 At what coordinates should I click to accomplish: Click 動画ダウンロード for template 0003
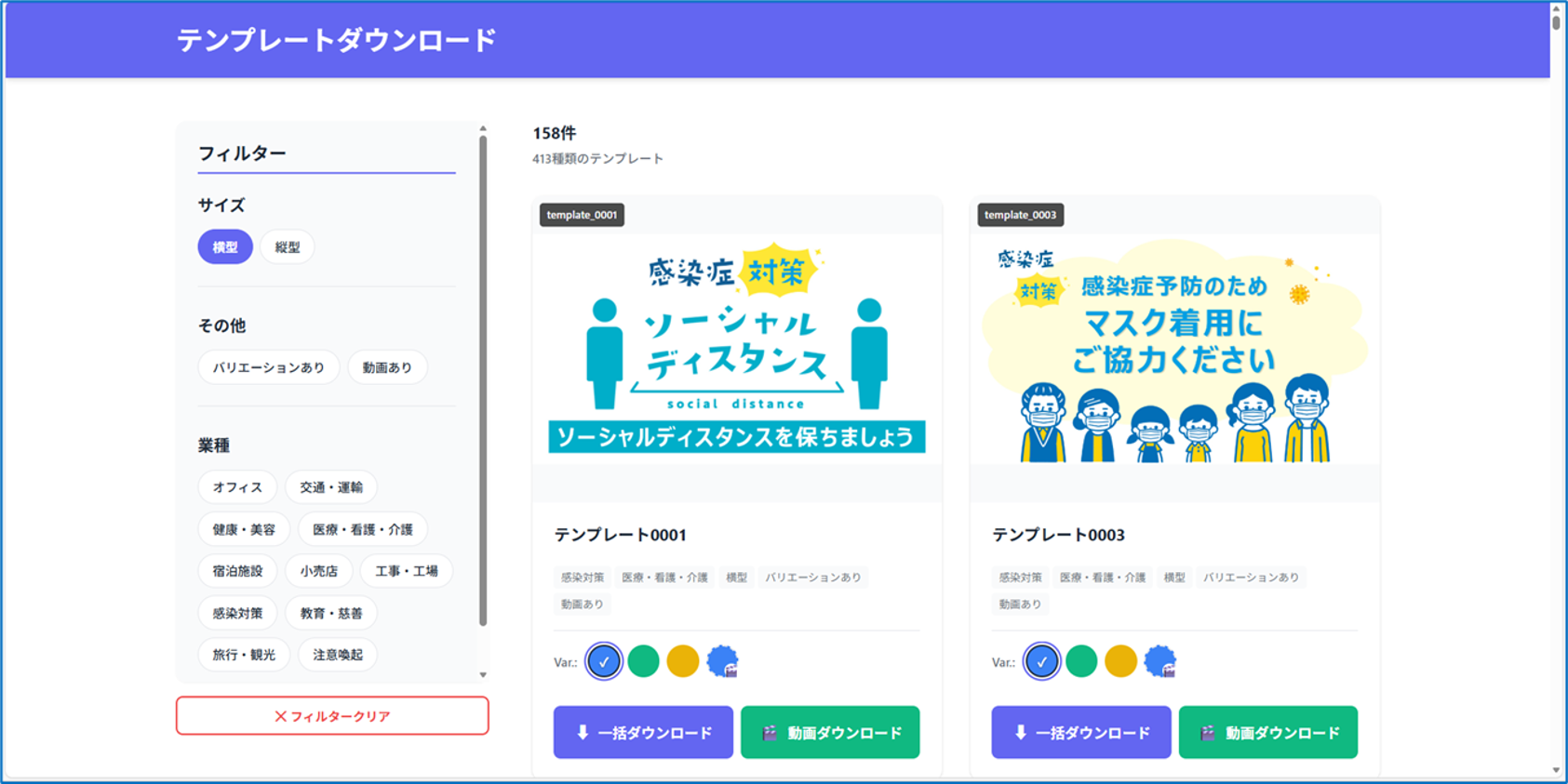pos(1267,733)
